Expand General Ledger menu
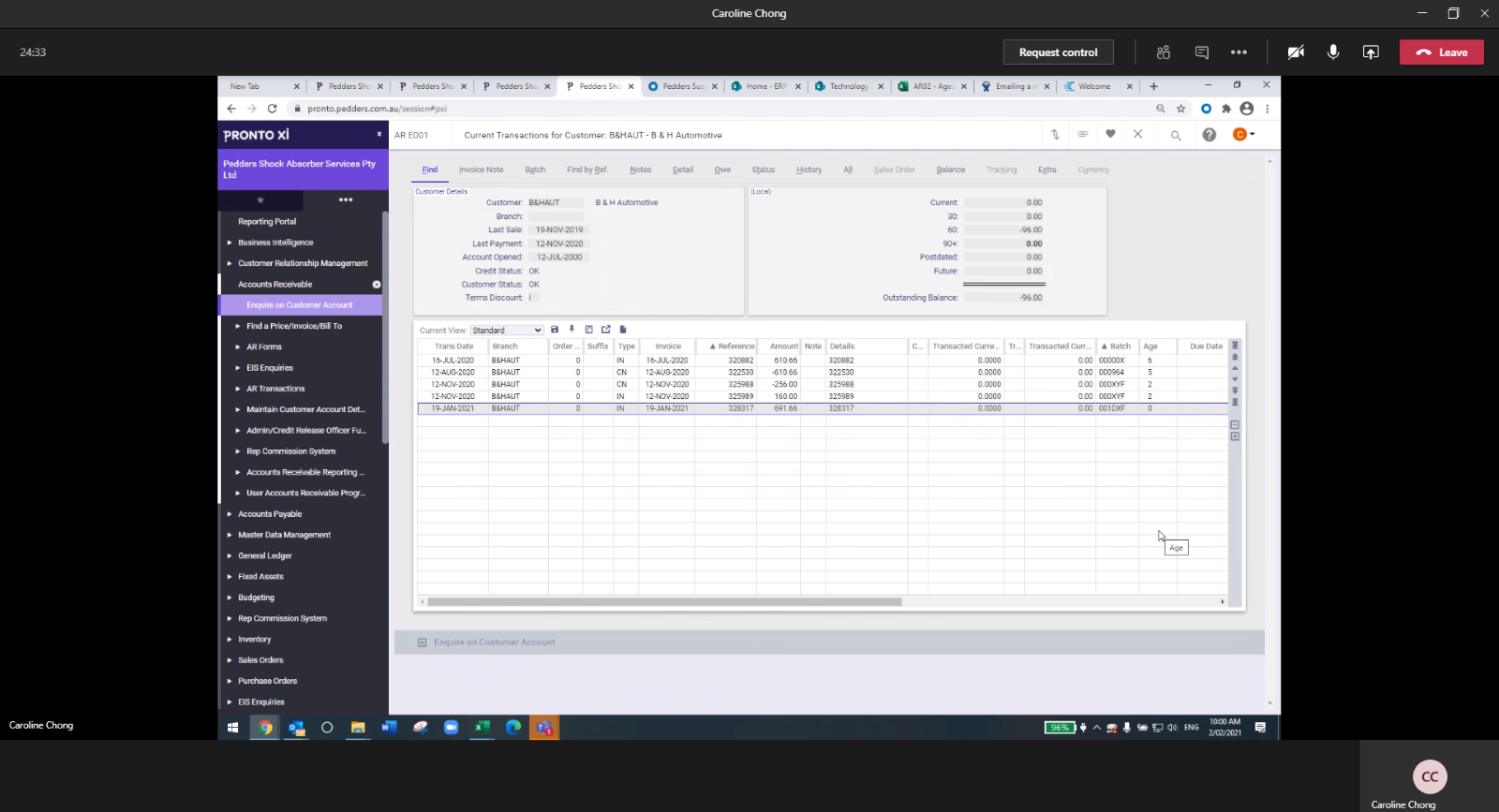Viewport: 1499px width, 812px height. [264, 556]
